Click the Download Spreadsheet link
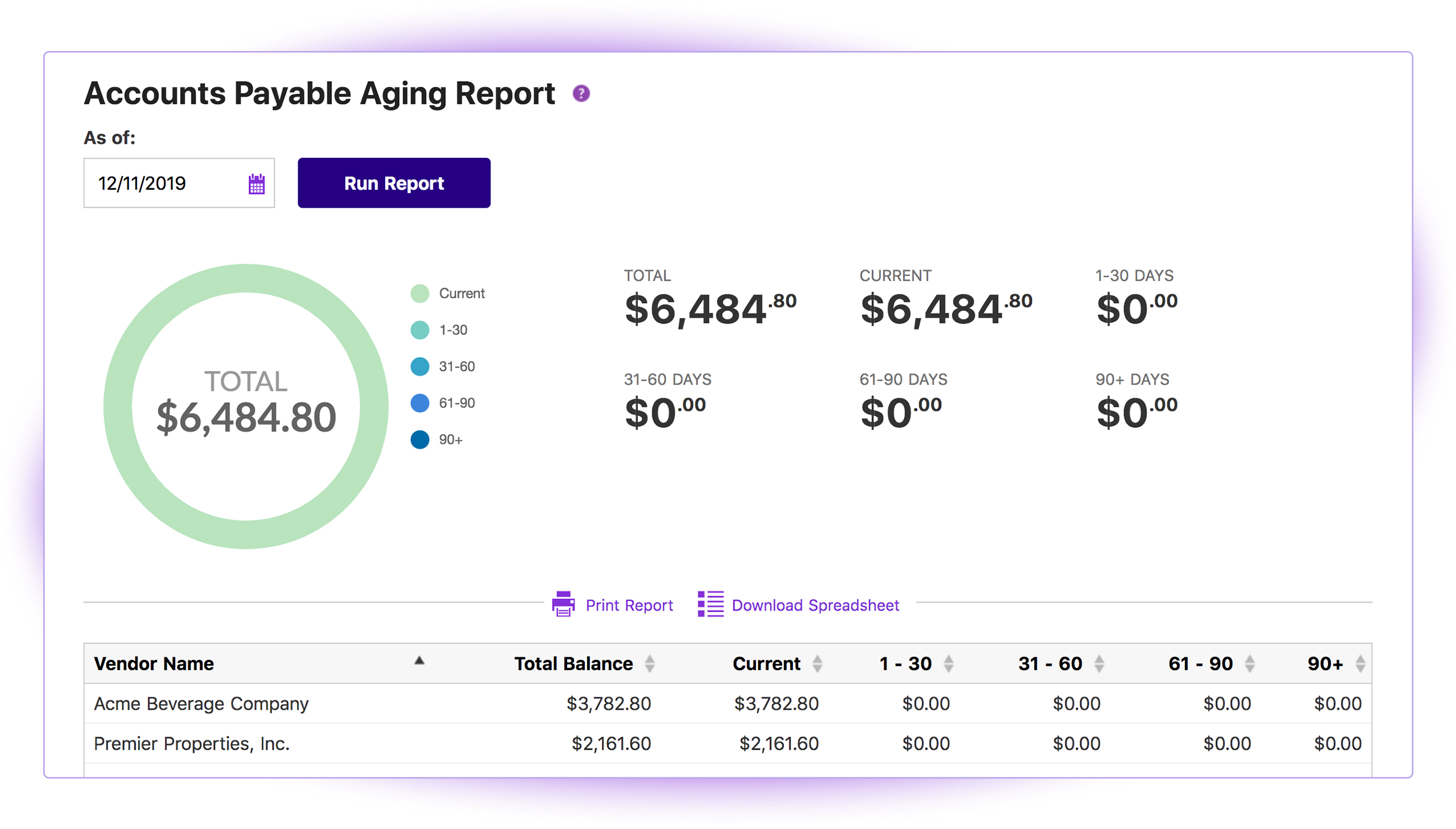 [x=815, y=605]
